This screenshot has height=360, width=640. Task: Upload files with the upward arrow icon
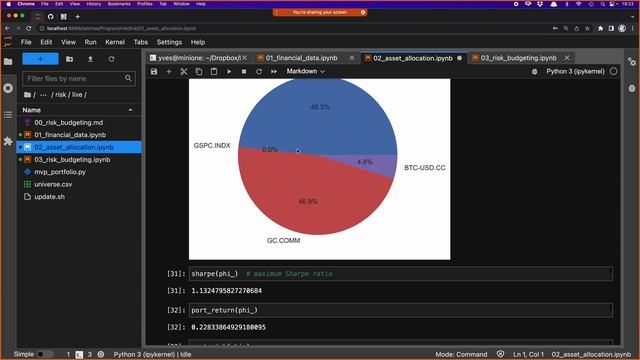tap(90, 59)
